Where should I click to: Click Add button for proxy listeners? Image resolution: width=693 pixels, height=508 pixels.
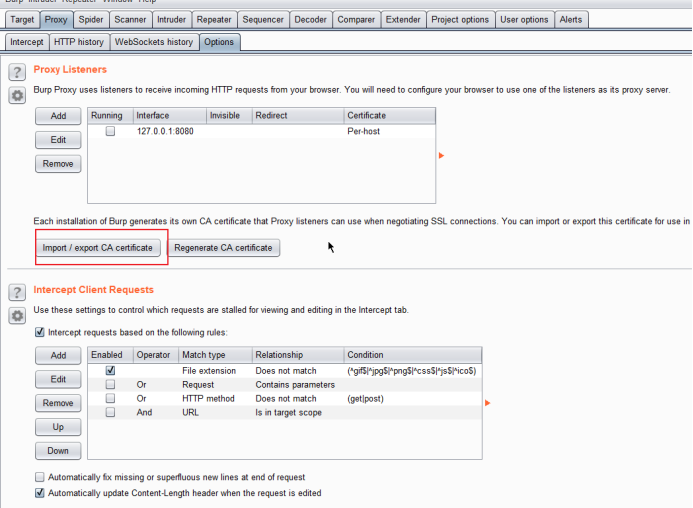[x=58, y=116]
